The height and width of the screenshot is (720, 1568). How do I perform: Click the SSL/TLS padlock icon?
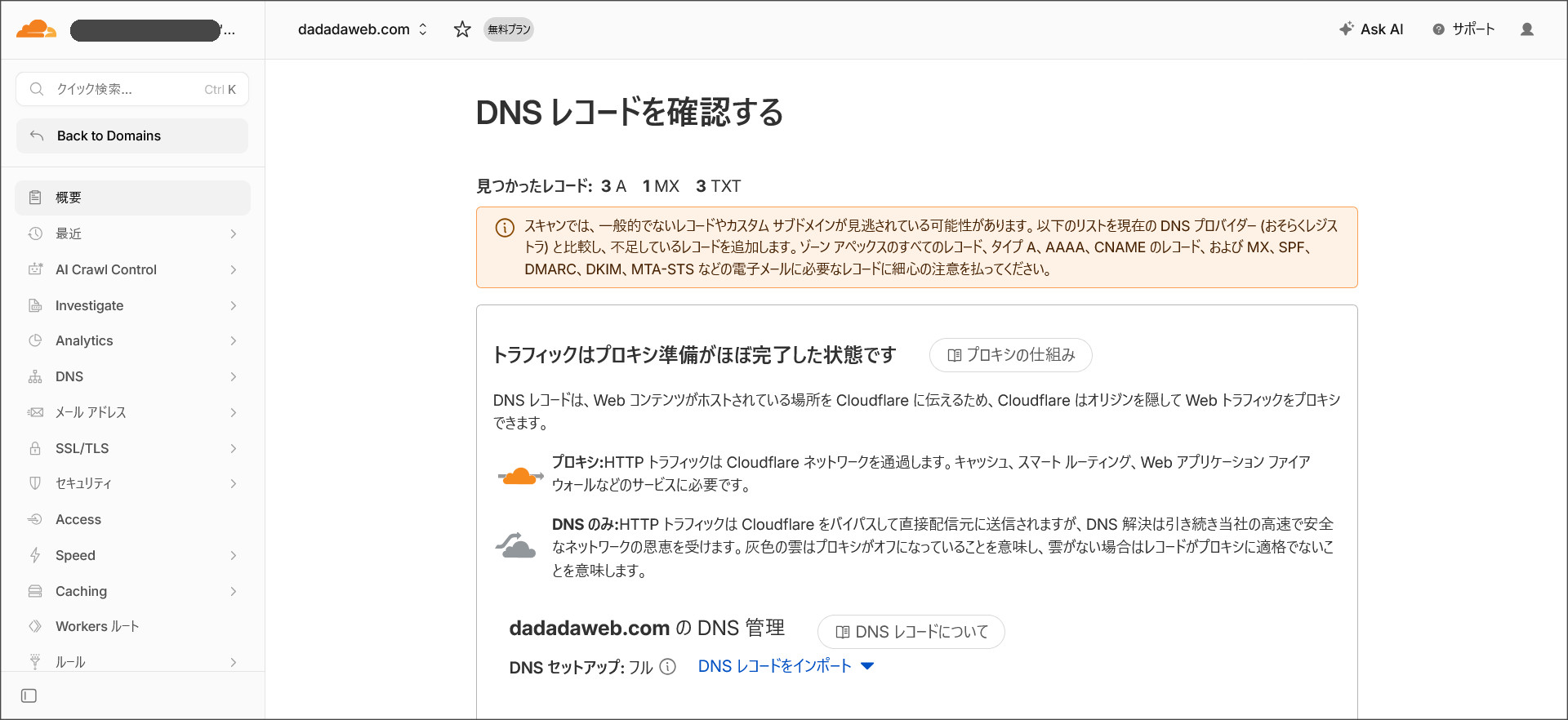pos(35,448)
